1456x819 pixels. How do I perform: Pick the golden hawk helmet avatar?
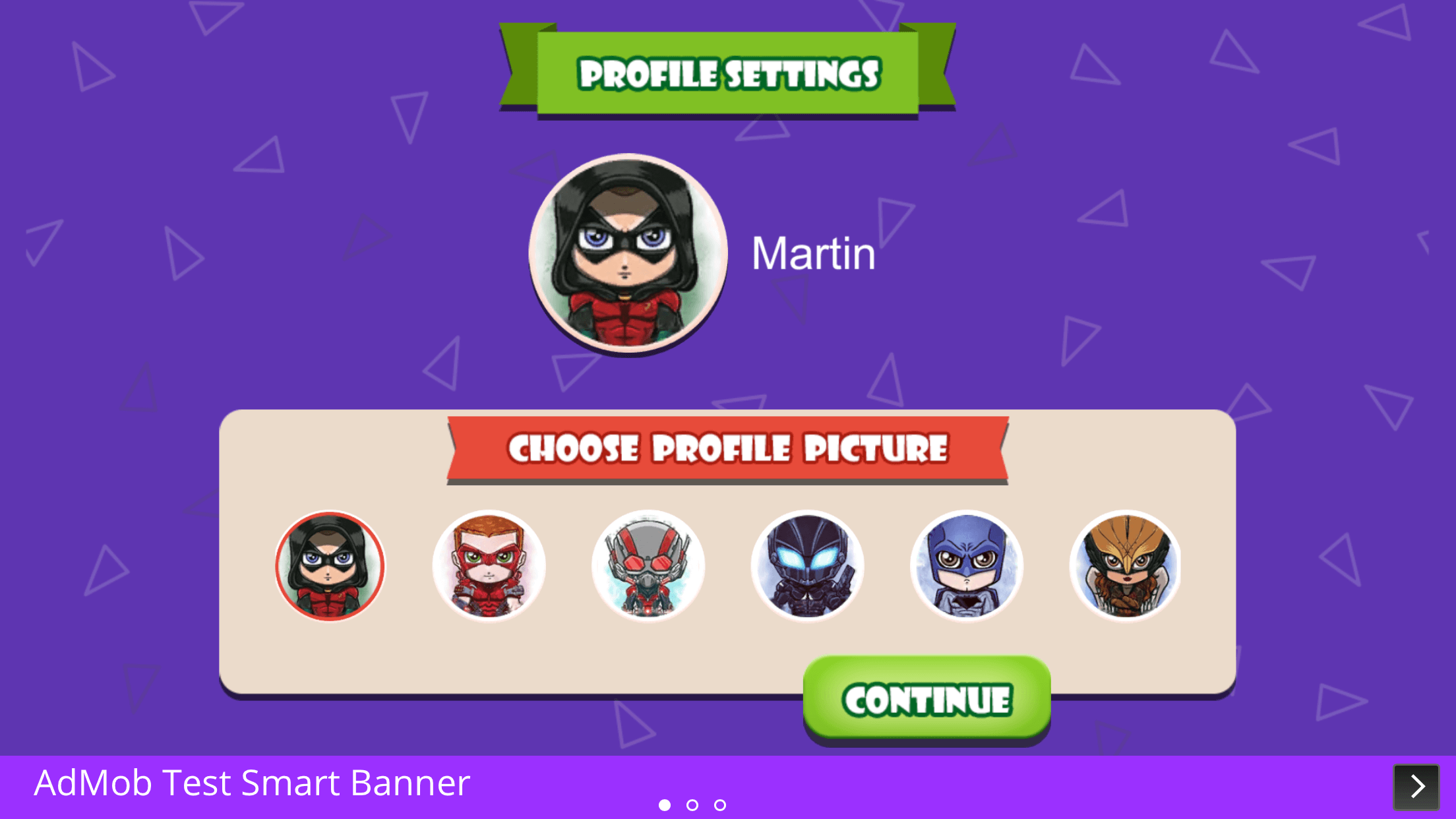click(x=1126, y=566)
